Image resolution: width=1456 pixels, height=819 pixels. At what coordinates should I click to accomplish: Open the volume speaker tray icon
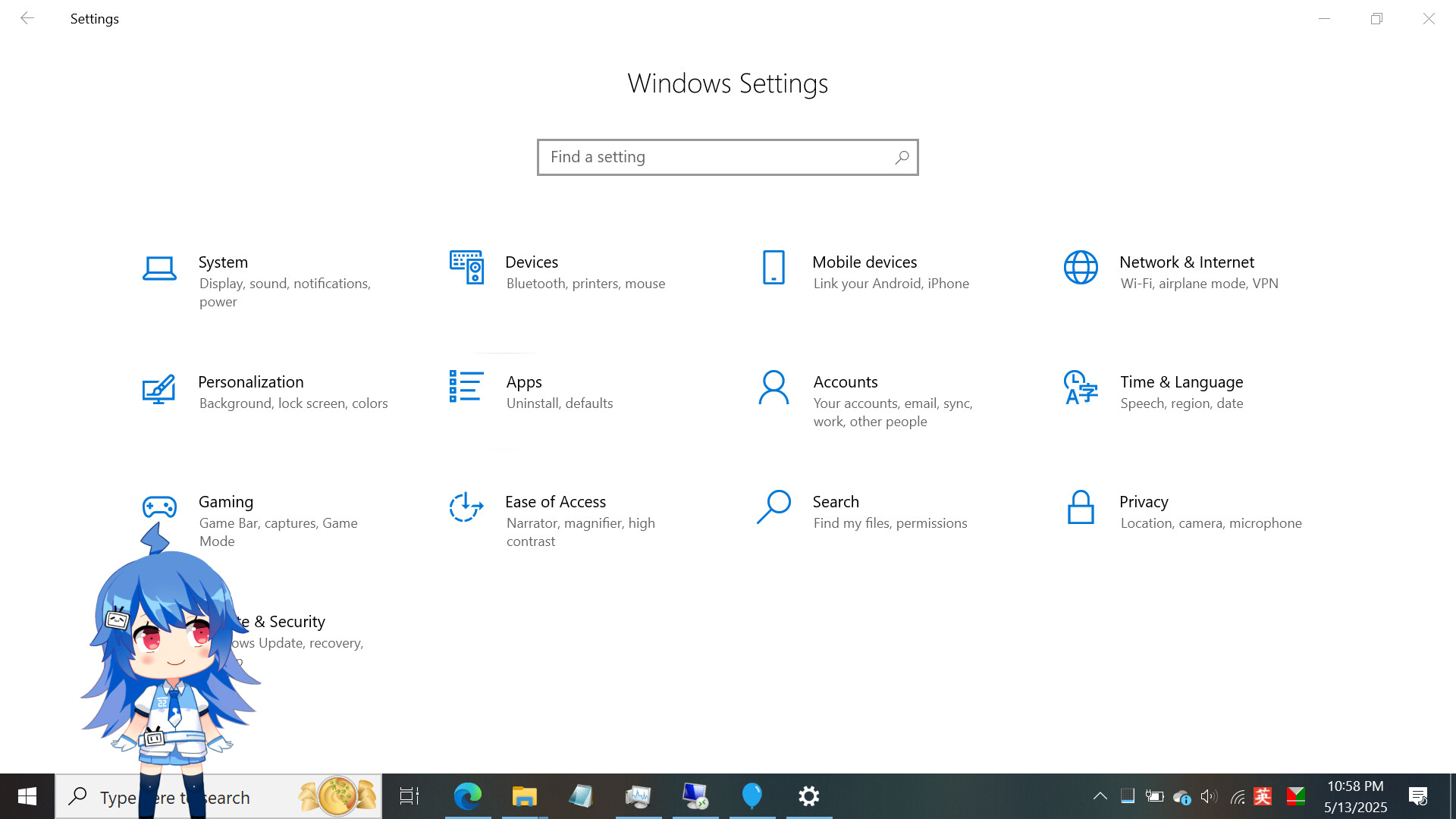[x=1209, y=796]
